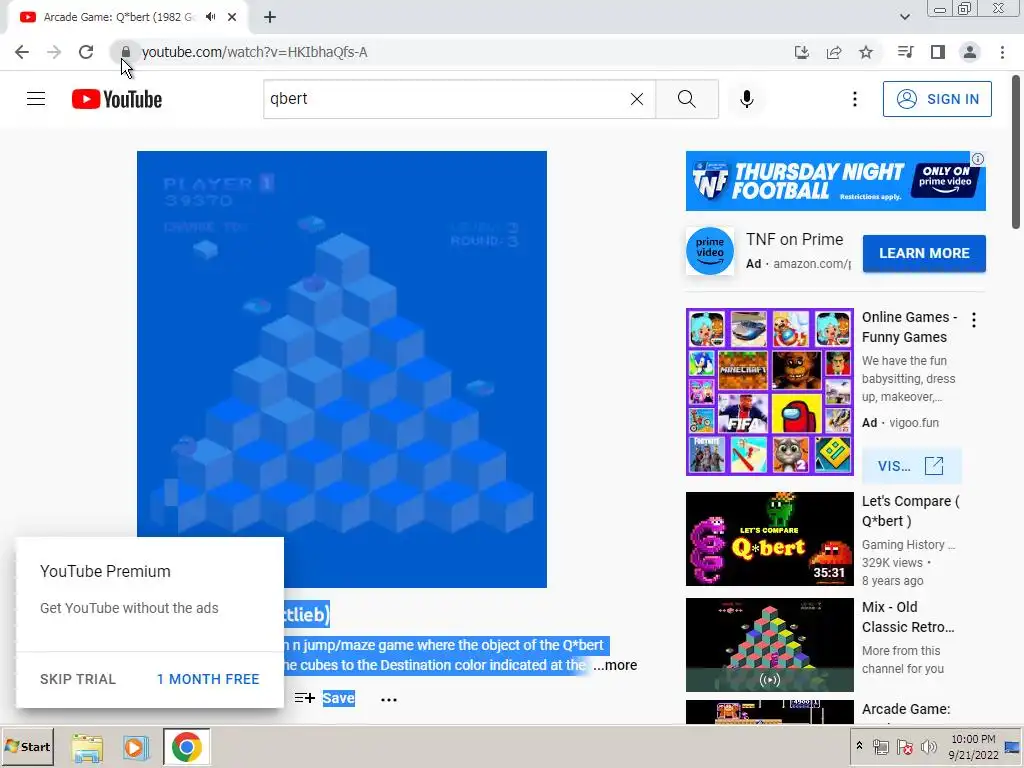Image resolution: width=1024 pixels, height=768 pixels.
Task: Click the action center flag icon
Action: coord(904,747)
